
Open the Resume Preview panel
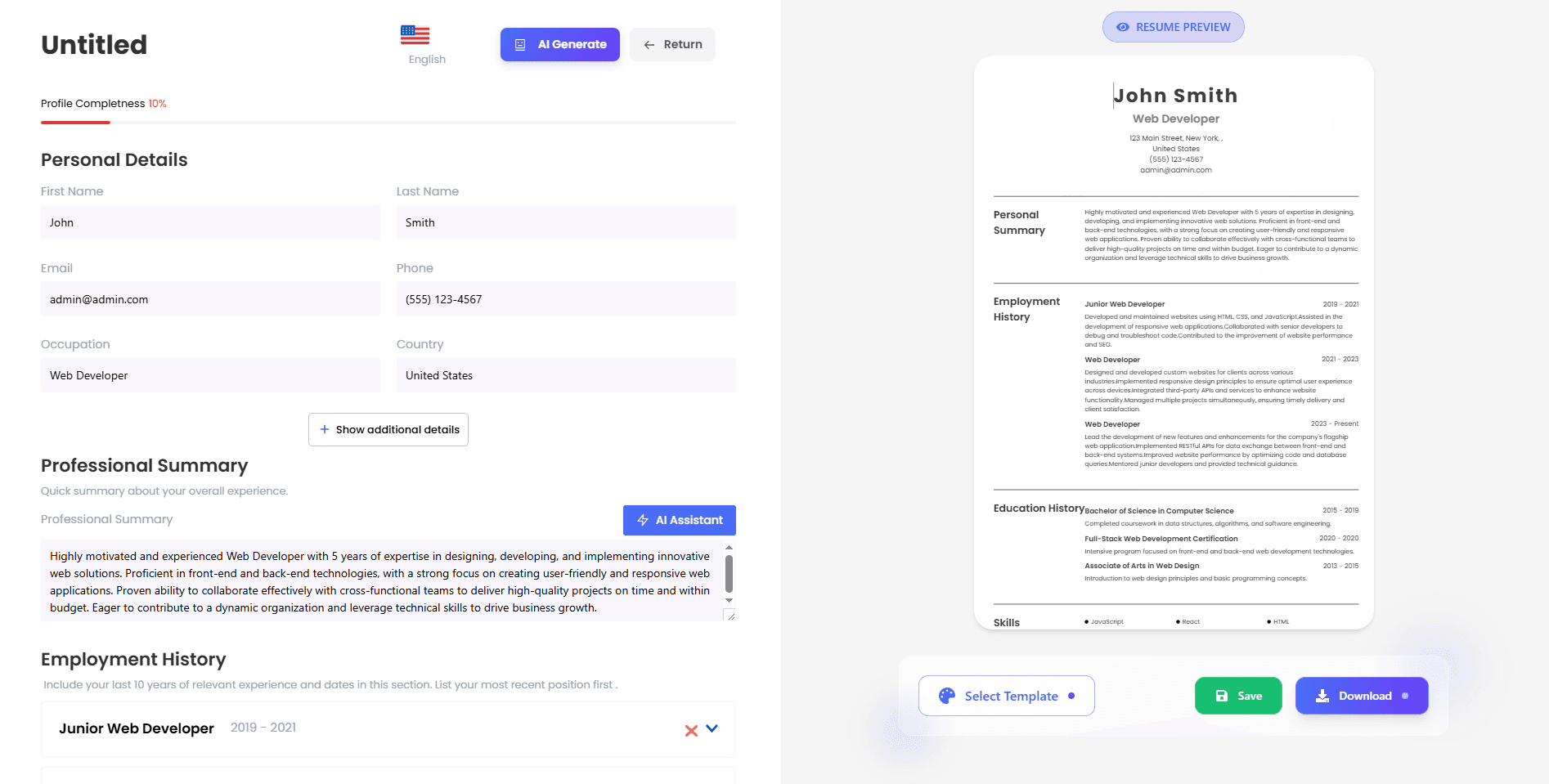point(1173,27)
